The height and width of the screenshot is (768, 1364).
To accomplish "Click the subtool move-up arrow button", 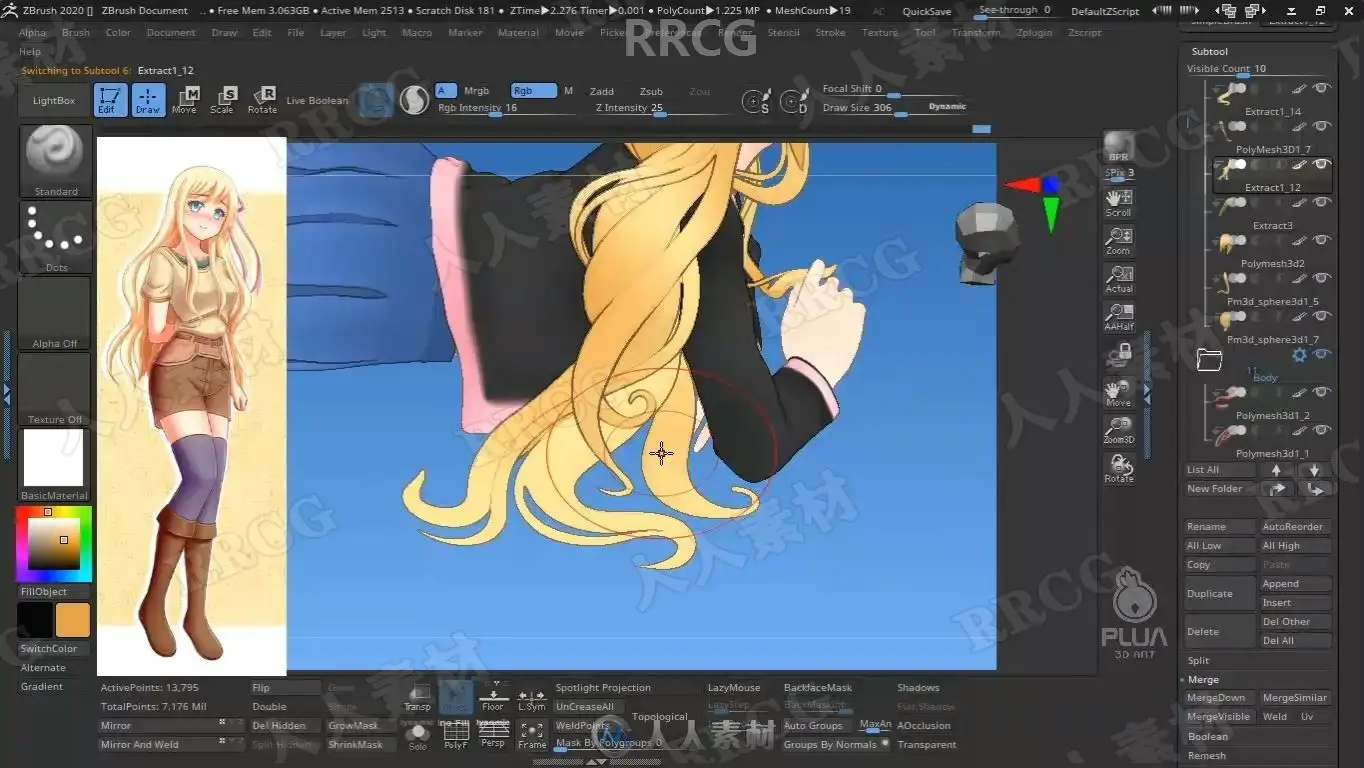I will coord(1276,470).
